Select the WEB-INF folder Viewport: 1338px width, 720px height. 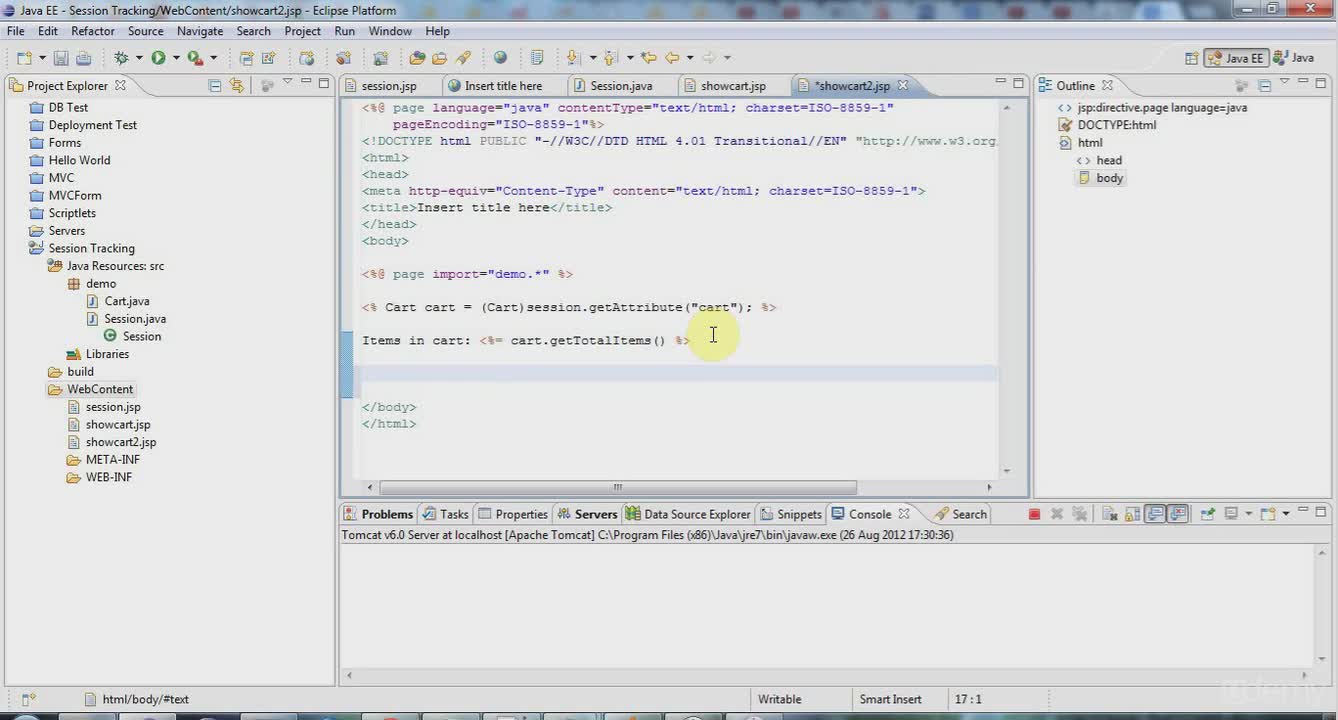[108, 477]
